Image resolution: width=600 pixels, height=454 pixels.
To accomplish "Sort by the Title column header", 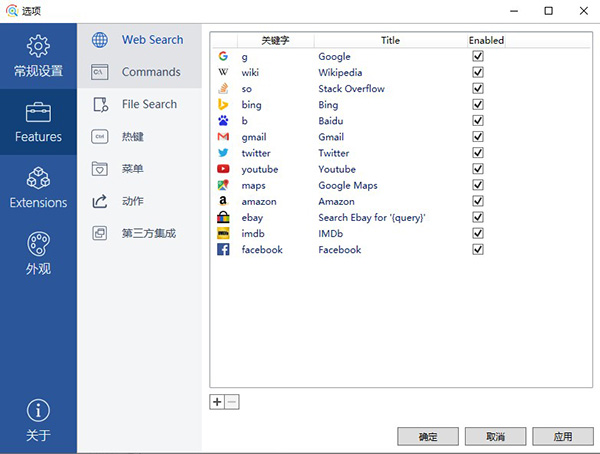I will (x=390, y=41).
